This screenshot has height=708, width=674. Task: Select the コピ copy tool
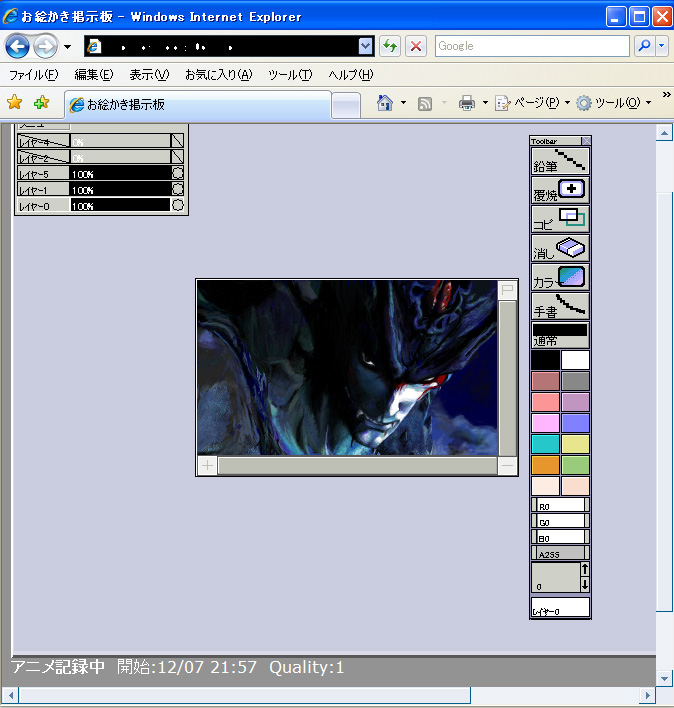560,219
